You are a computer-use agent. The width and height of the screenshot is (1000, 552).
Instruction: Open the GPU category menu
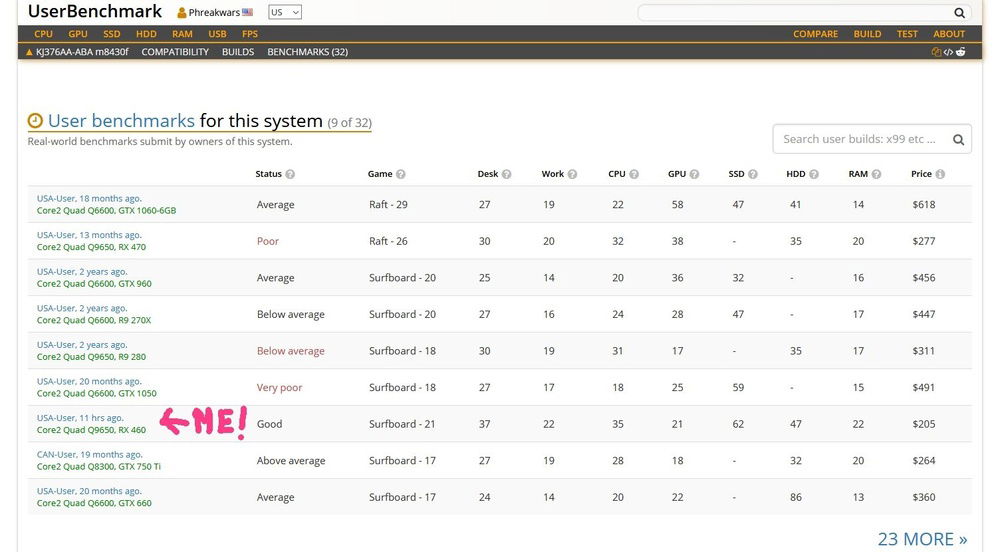78,34
